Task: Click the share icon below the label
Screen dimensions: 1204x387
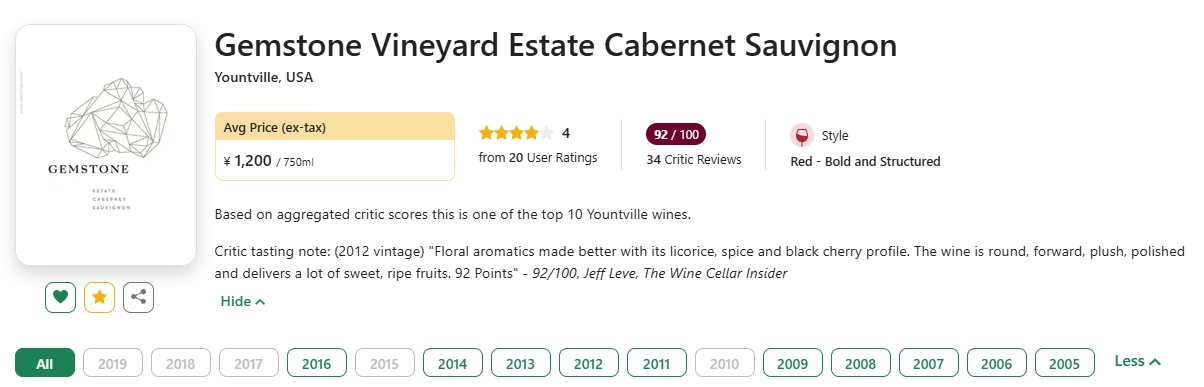Action: tap(138, 297)
